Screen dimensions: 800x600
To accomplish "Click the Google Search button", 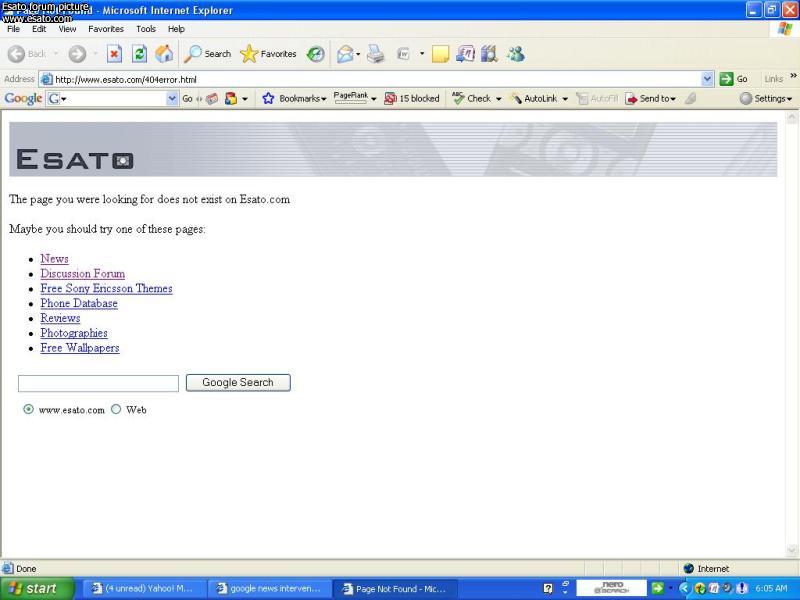I will 238,383.
